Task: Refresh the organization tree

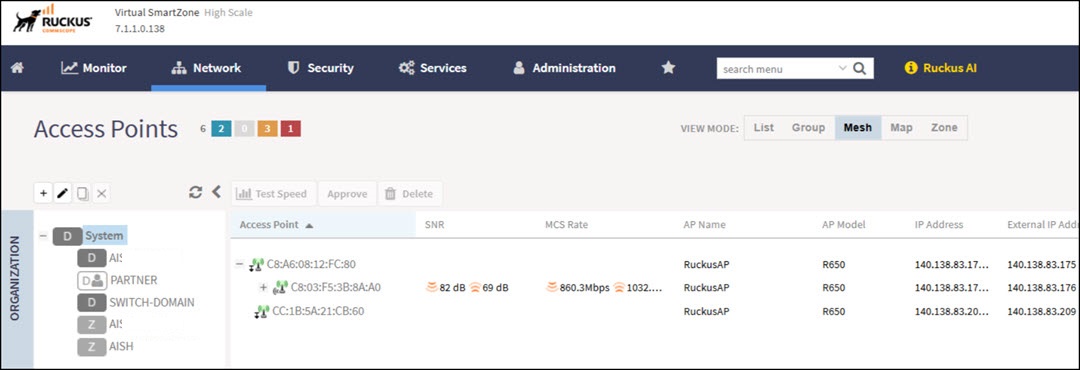Action: (196, 193)
